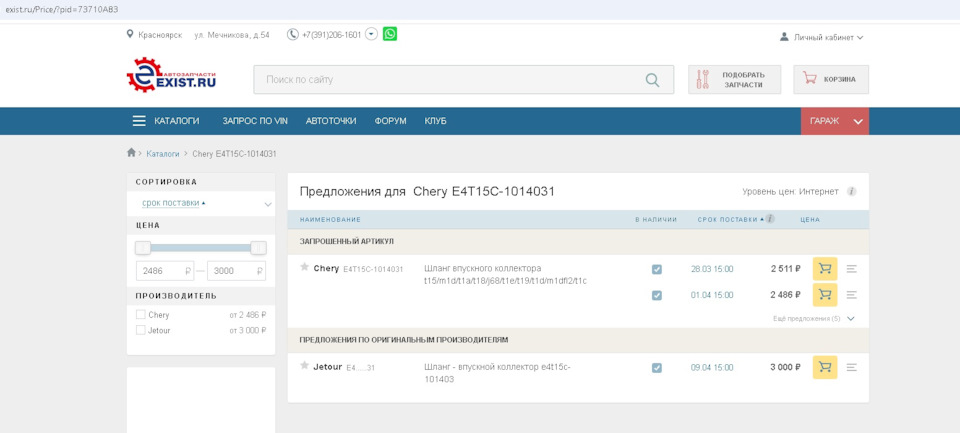This screenshot has width=960, height=433.
Task: Sort by Цена column header
Action: pyautogui.click(x=810, y=219)
